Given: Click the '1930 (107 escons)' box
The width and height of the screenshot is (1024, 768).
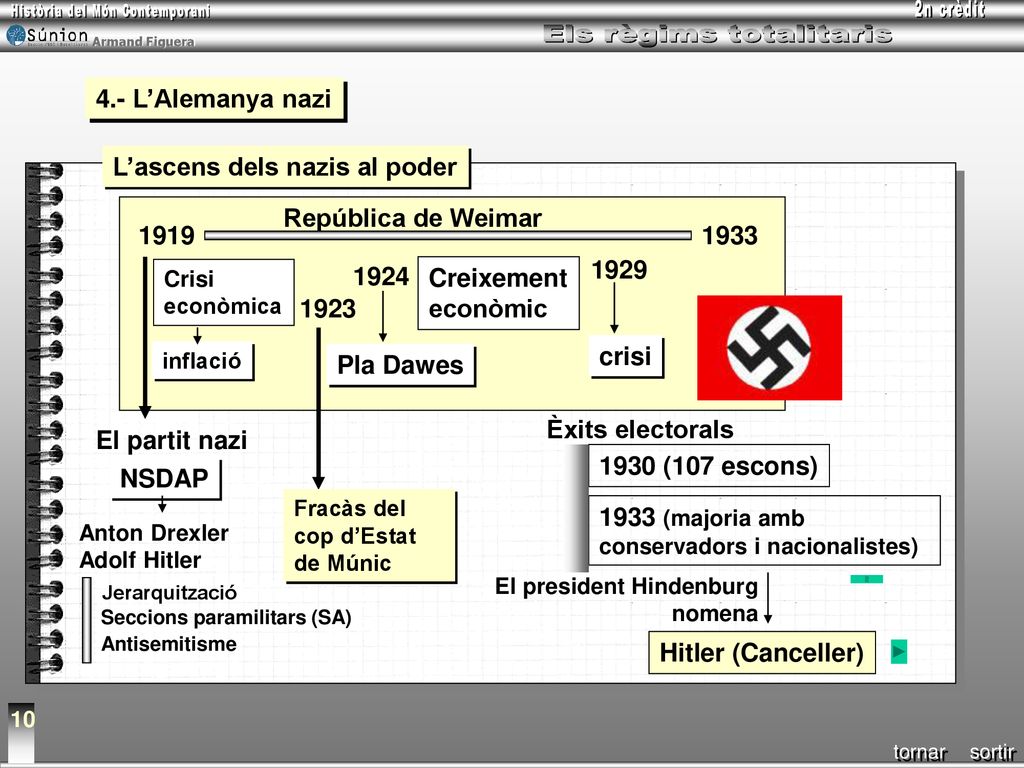Looking at the screenshot, I should point(709,466).
